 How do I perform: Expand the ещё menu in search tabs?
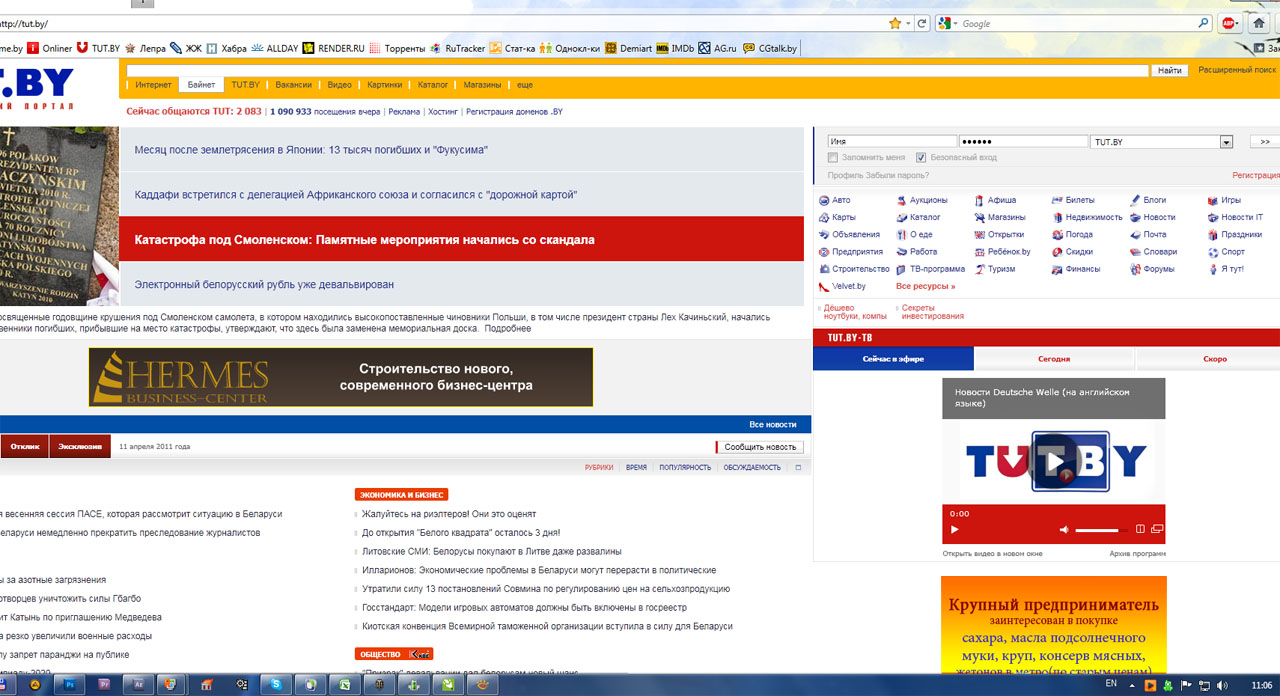pos(525,85)
